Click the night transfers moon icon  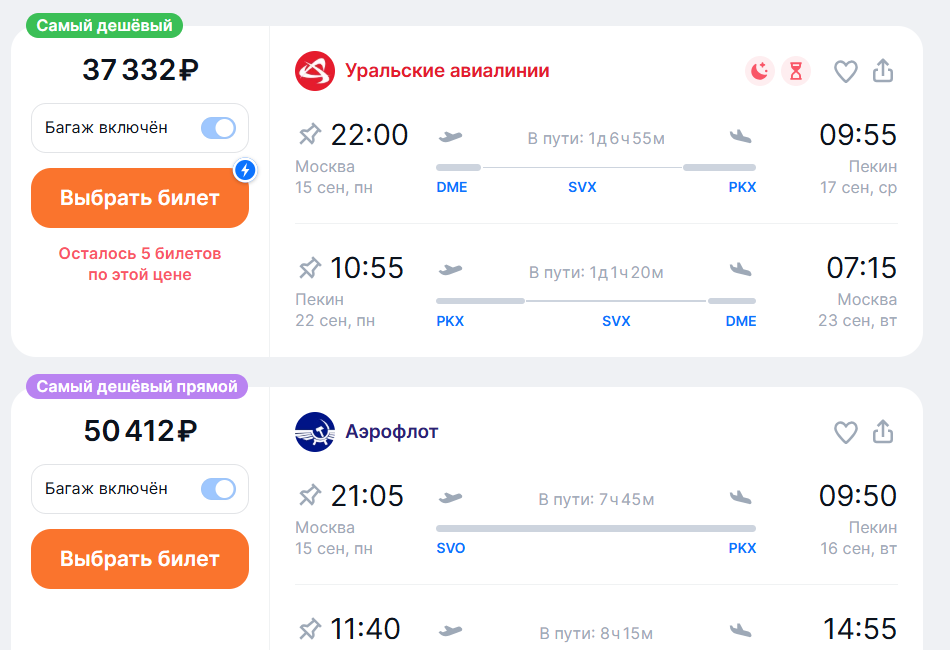[x=760, y=71]
